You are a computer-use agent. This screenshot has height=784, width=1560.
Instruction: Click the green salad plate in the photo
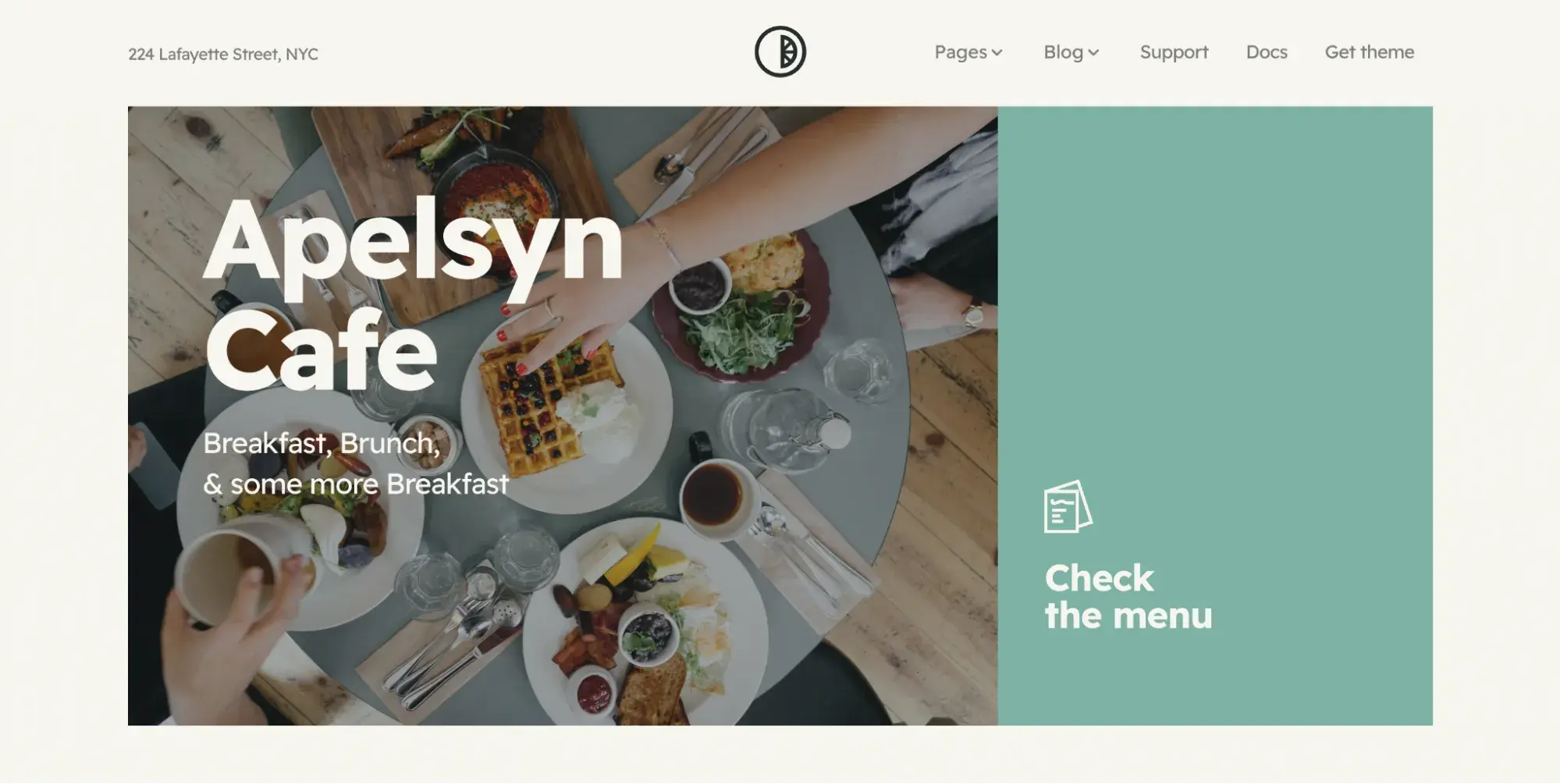click(740, 309)
